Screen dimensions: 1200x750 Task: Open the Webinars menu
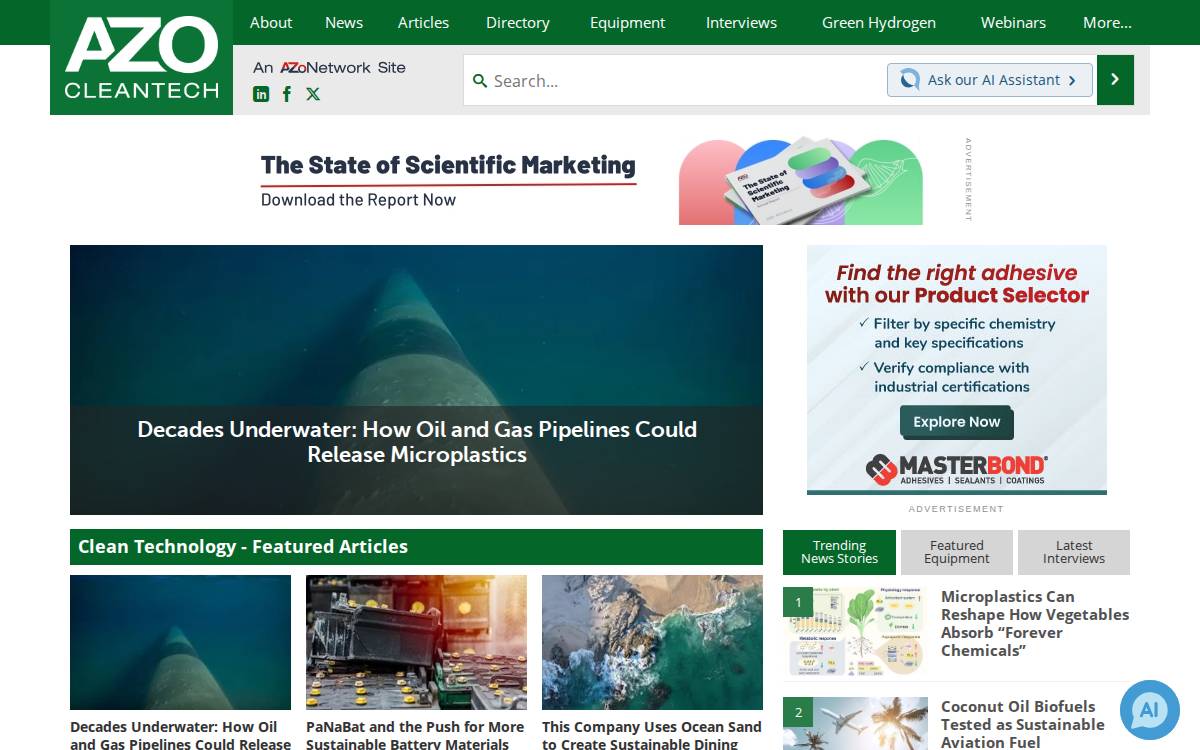(1013, 22)
